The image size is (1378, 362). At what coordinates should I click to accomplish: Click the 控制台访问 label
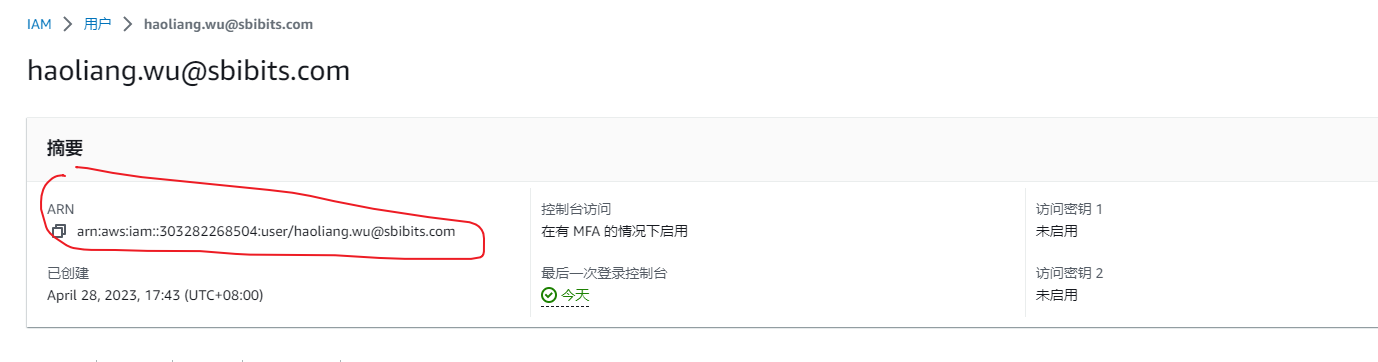pyautogui.click(x=576, y=210)
